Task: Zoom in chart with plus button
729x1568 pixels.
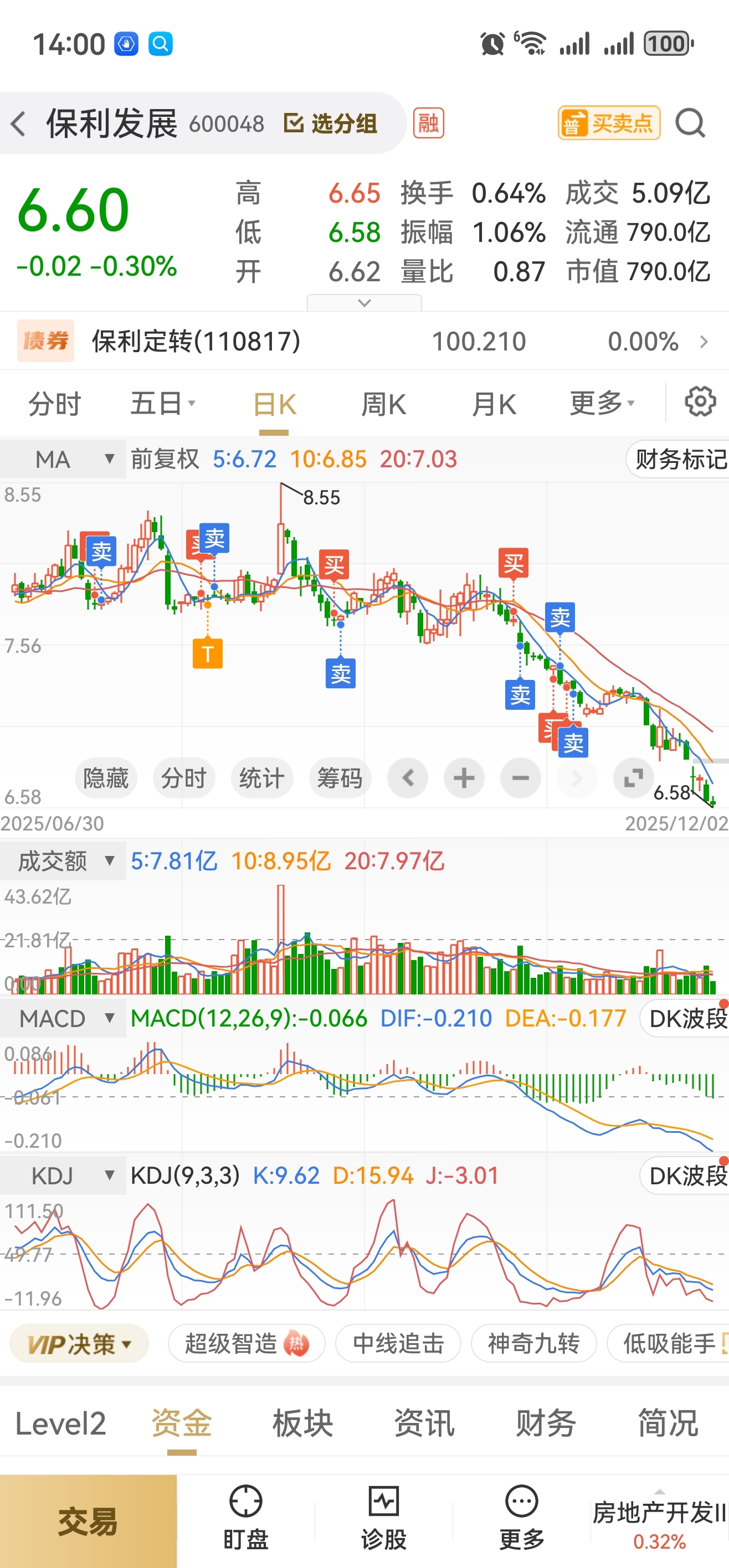Action: point(464,777)
